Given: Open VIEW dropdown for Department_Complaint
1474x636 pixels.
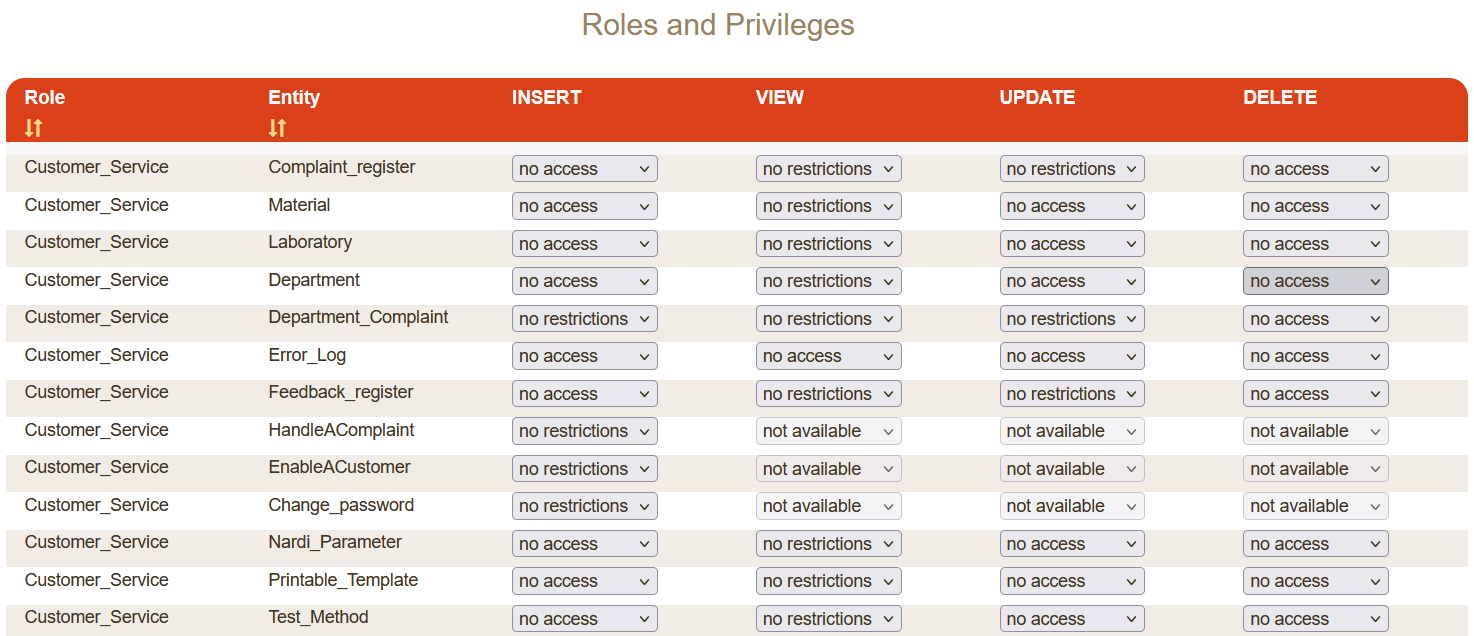Looking at the screenshot, I should tap(829, 319).
